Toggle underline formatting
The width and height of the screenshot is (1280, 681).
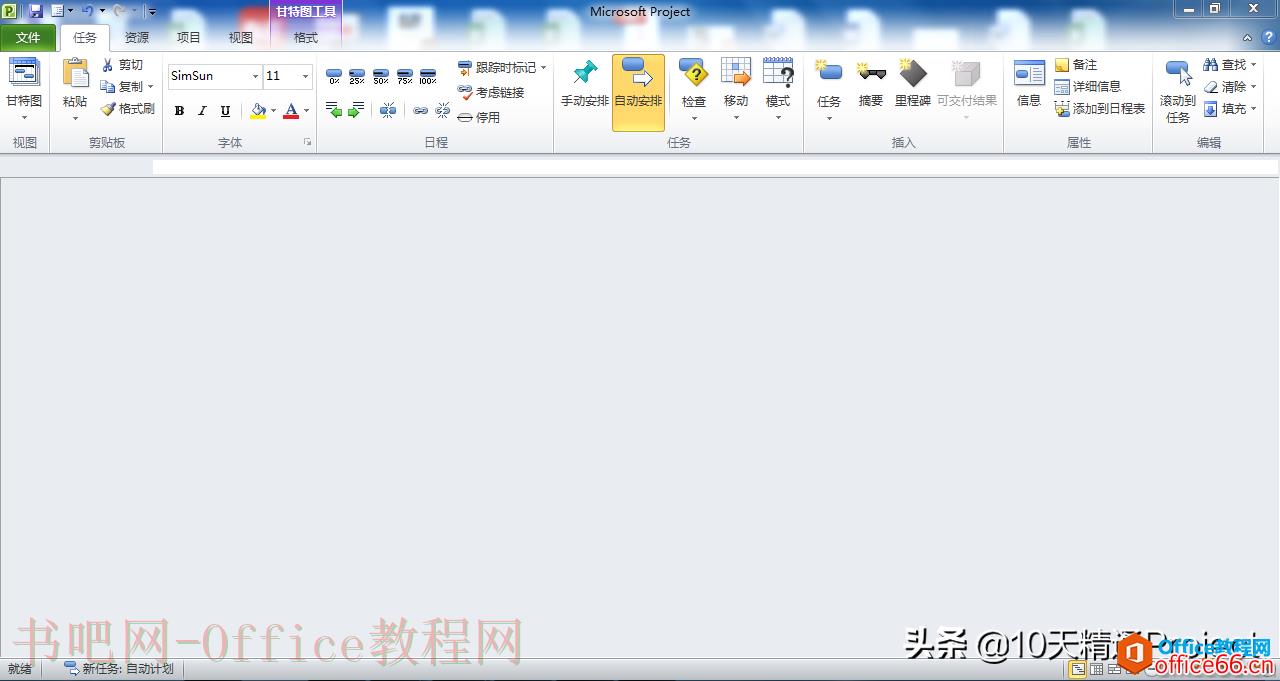(x=225, y=111)
